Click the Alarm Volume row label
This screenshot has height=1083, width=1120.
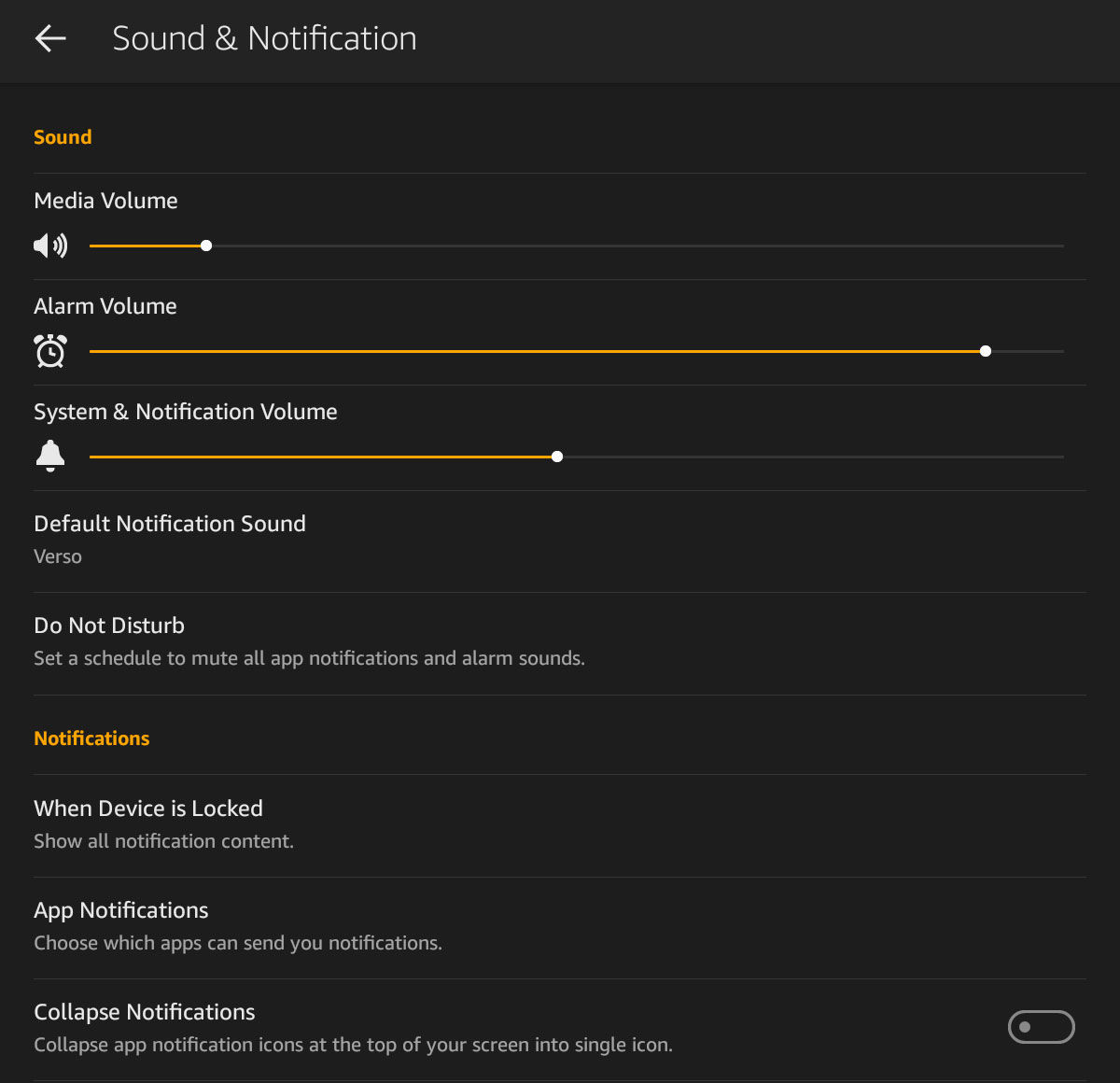pyautogui.click(x=105, y=305)
